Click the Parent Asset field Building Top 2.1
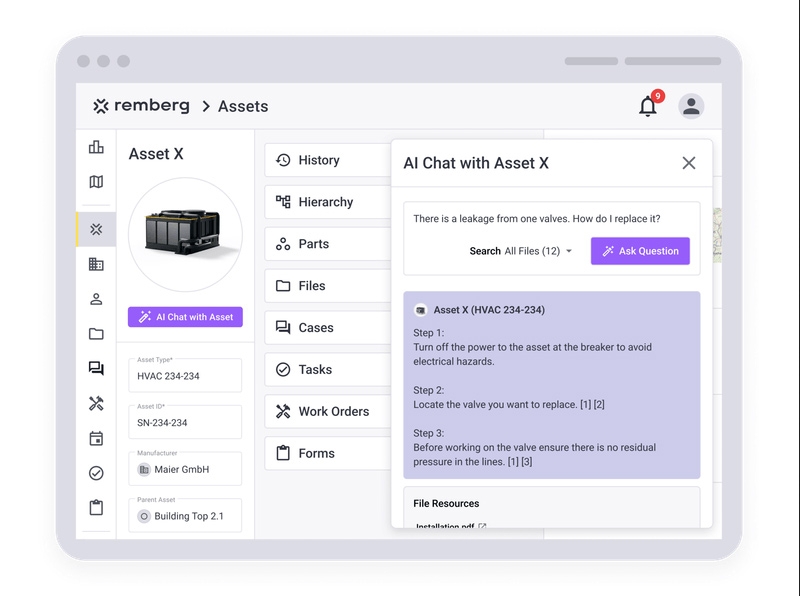The width and height of the screenshot is (800, 596). [x=185, y=515]
